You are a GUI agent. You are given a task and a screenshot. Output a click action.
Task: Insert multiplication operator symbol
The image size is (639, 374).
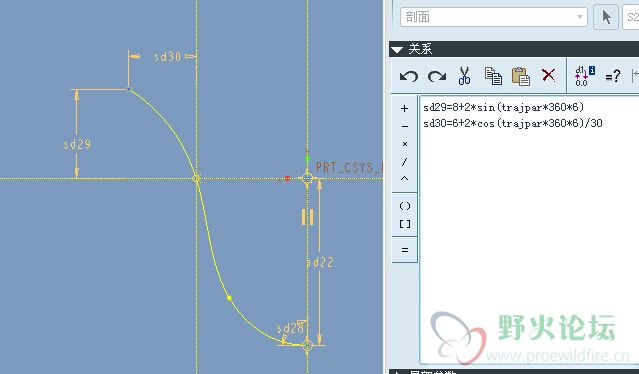tap(404, 144)
